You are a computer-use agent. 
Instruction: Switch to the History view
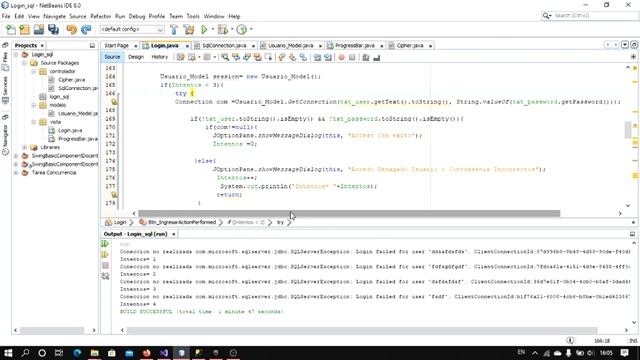[160, 57]
